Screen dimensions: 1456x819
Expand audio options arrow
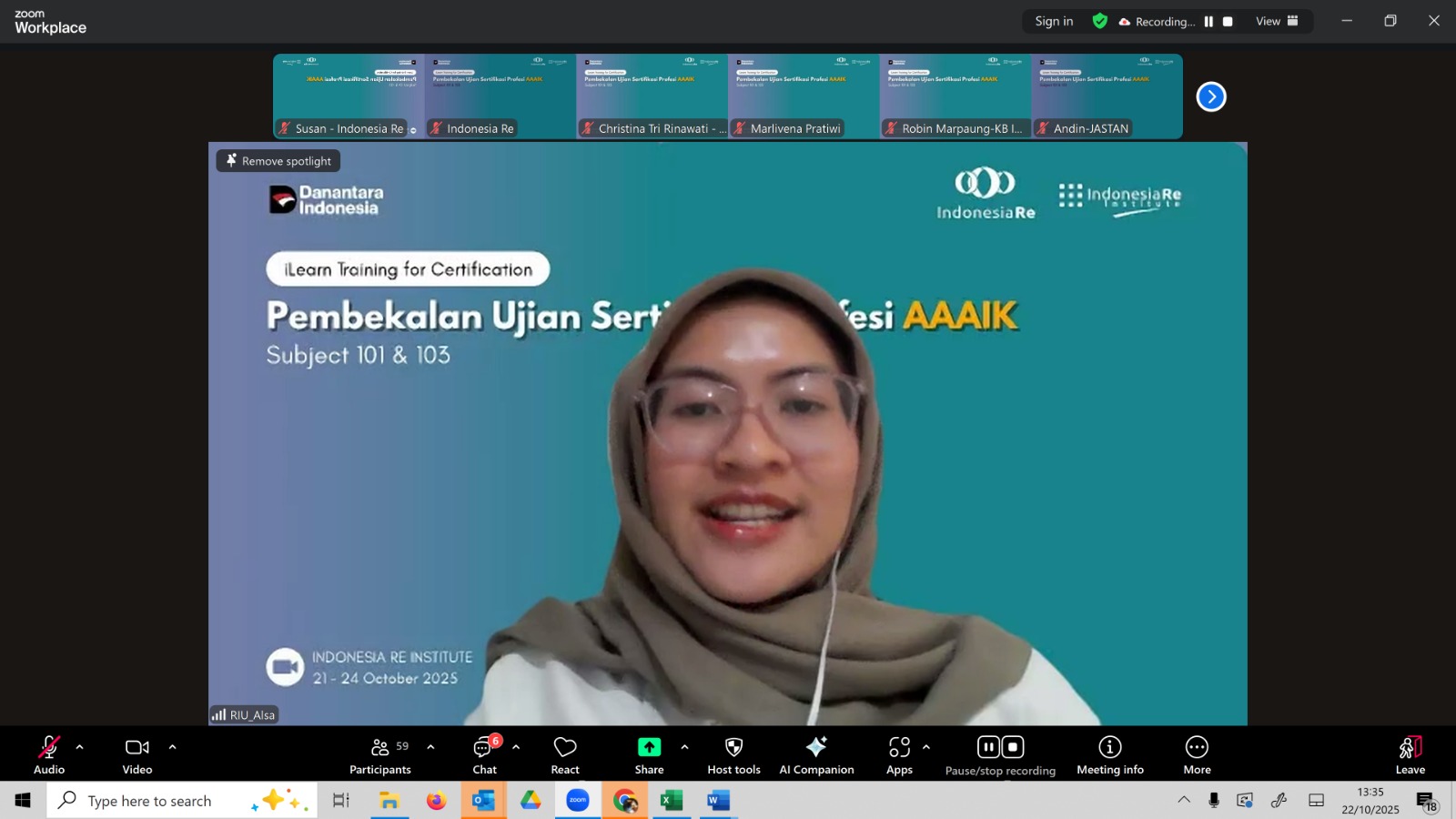coord(80,747)
